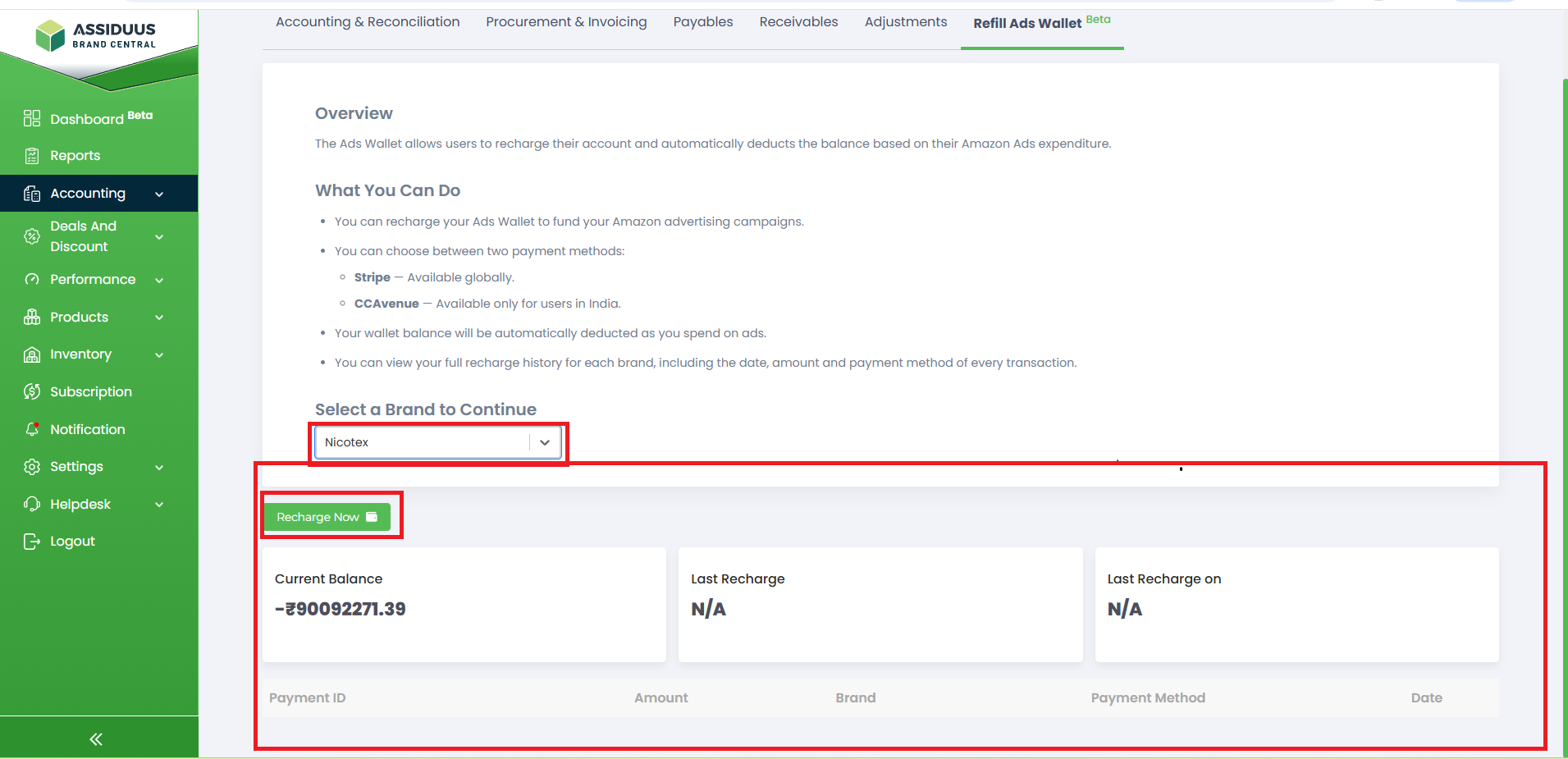Collapse sidebar using double-chevron icon

(96, 739)
